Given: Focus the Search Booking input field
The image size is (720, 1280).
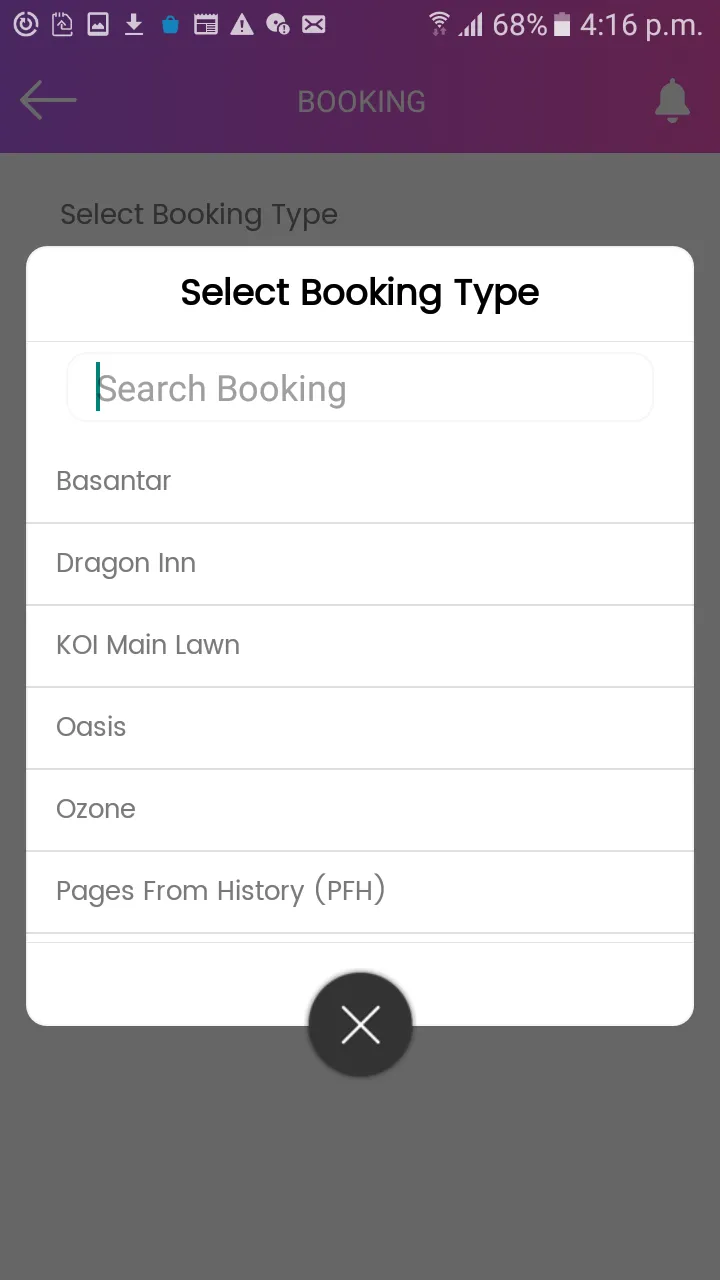Looking at the screenshot, I should 360,388.
